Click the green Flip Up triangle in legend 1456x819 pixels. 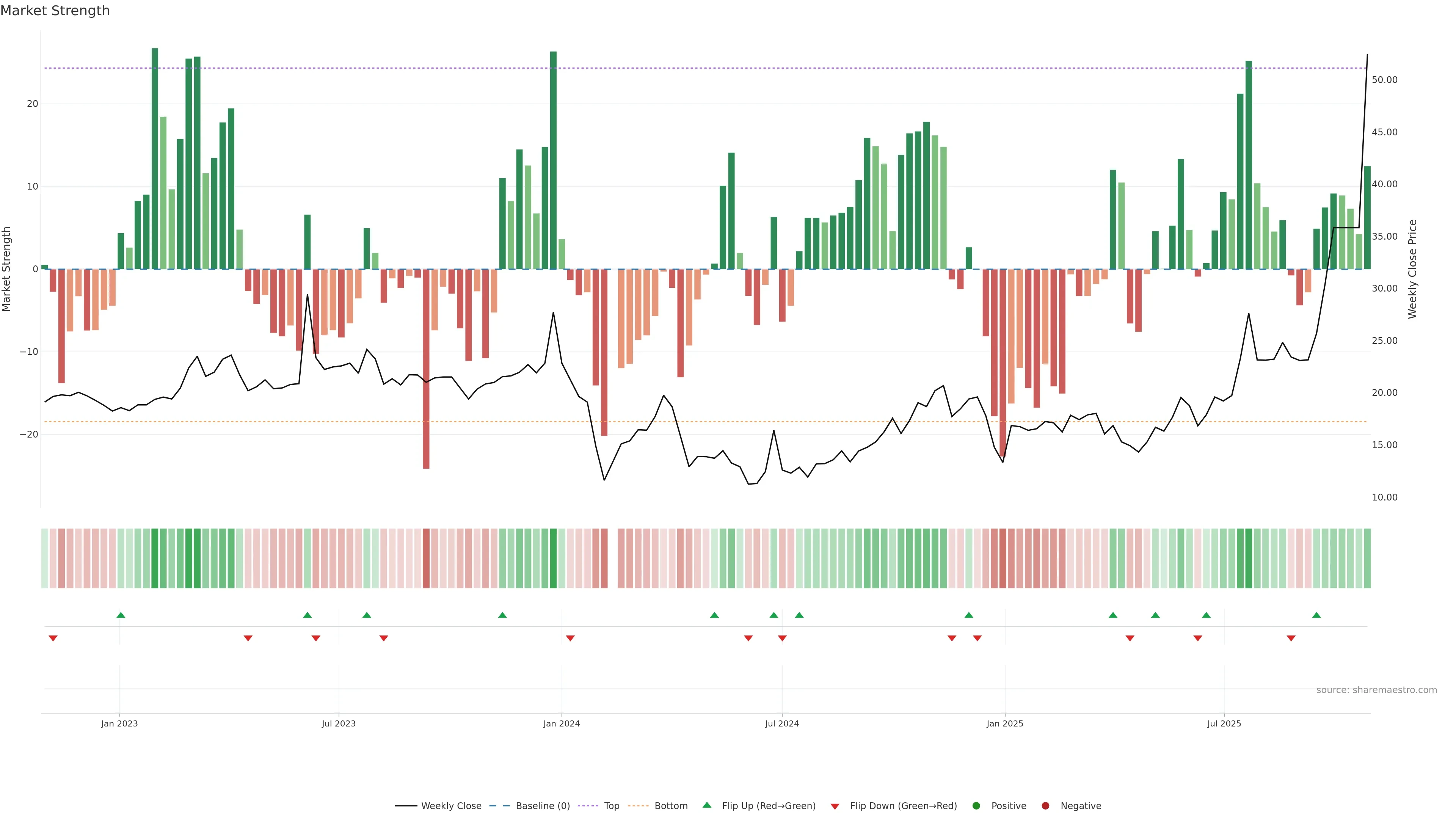pyautogui.click(x=706, y=805)
